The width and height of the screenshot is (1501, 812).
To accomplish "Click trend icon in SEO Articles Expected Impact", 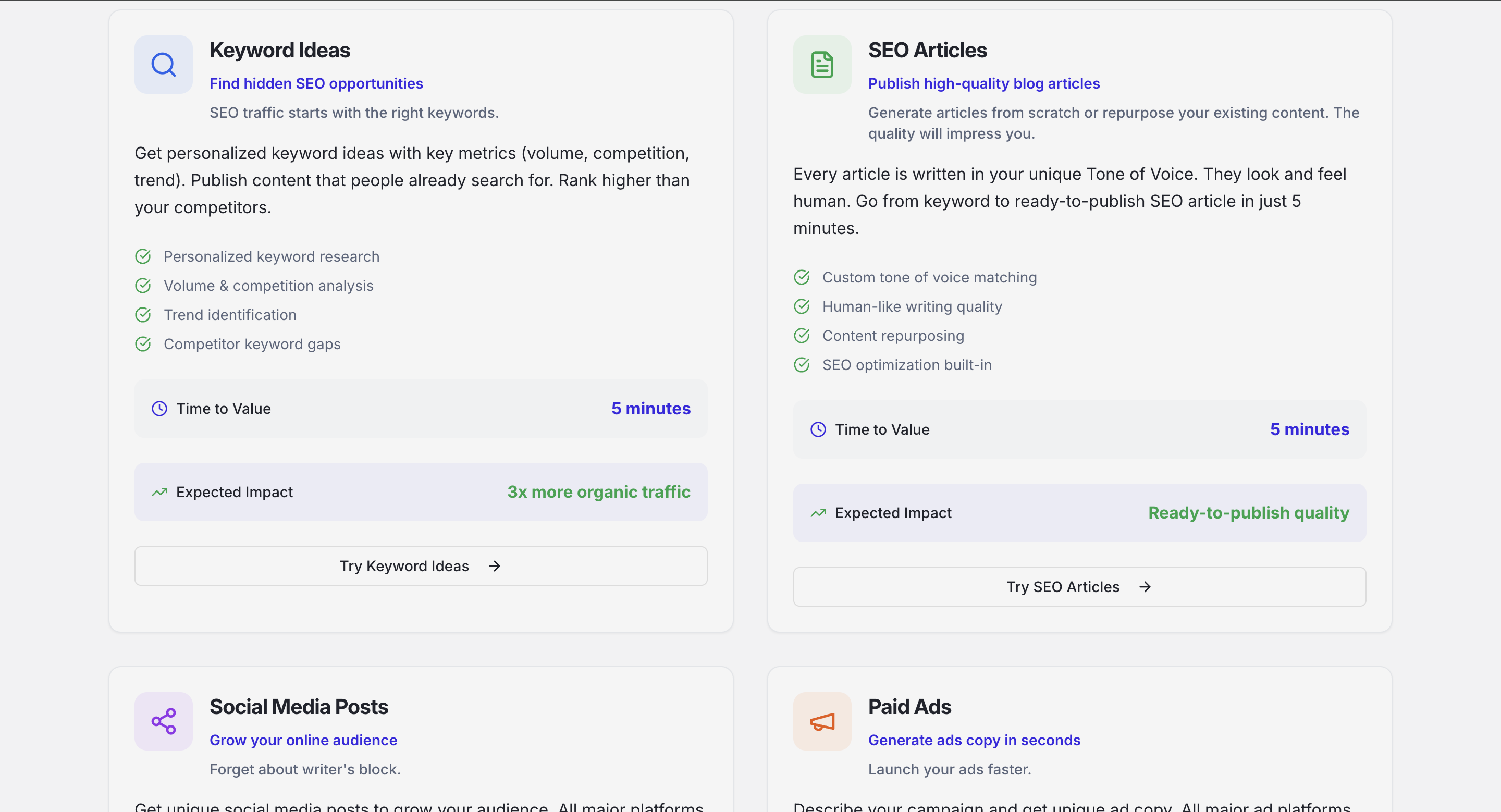I will (x=818, y=513).
